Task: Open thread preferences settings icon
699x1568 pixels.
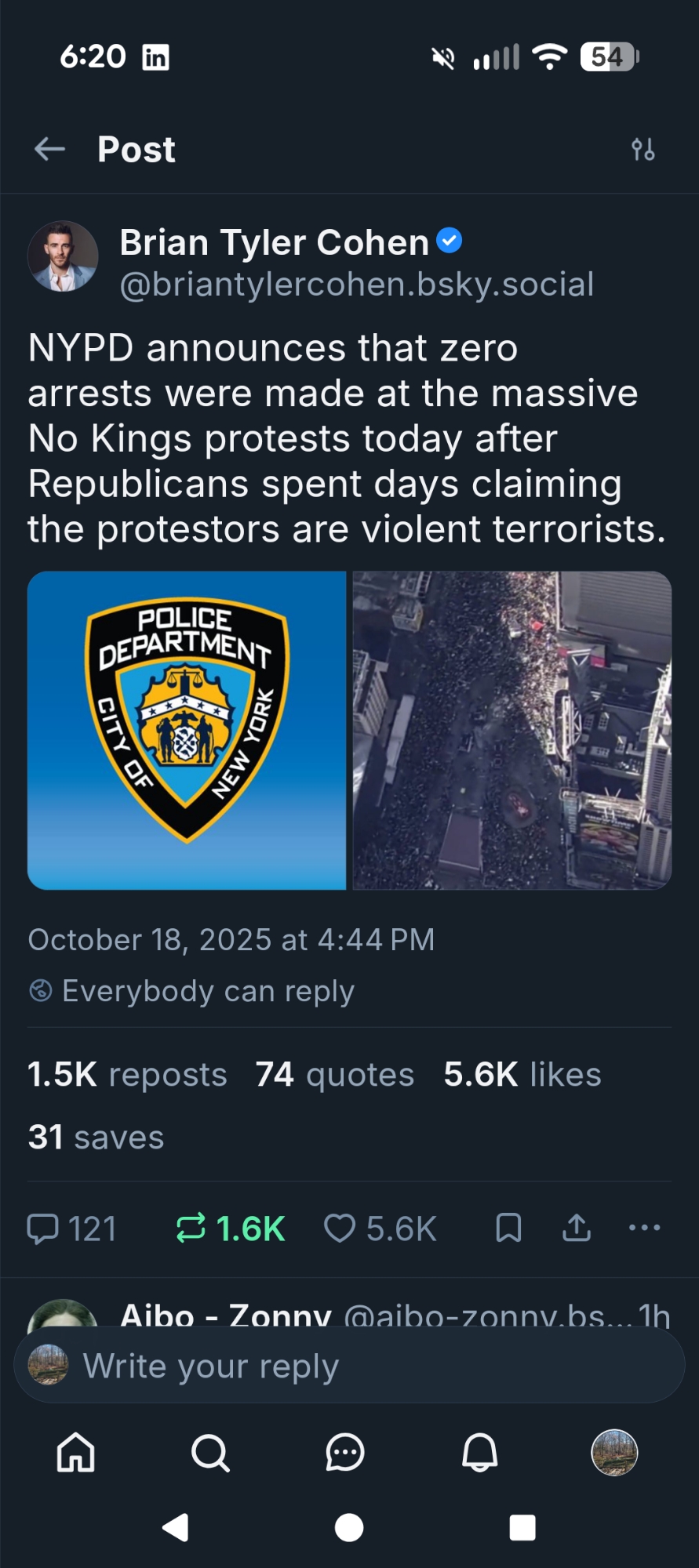Action: tap(643, 149)
